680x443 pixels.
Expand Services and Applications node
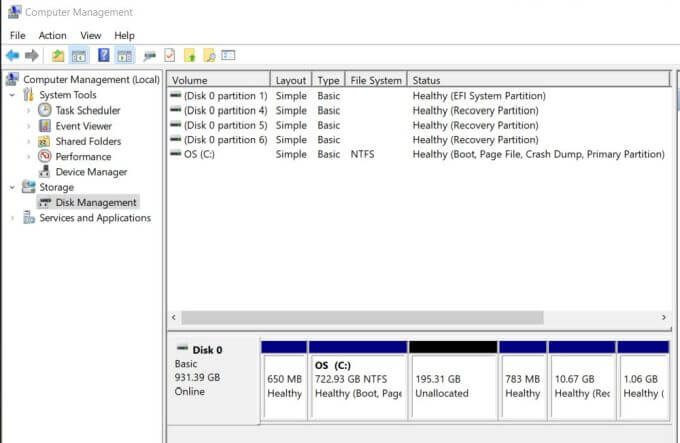click(x=13, y=218)
